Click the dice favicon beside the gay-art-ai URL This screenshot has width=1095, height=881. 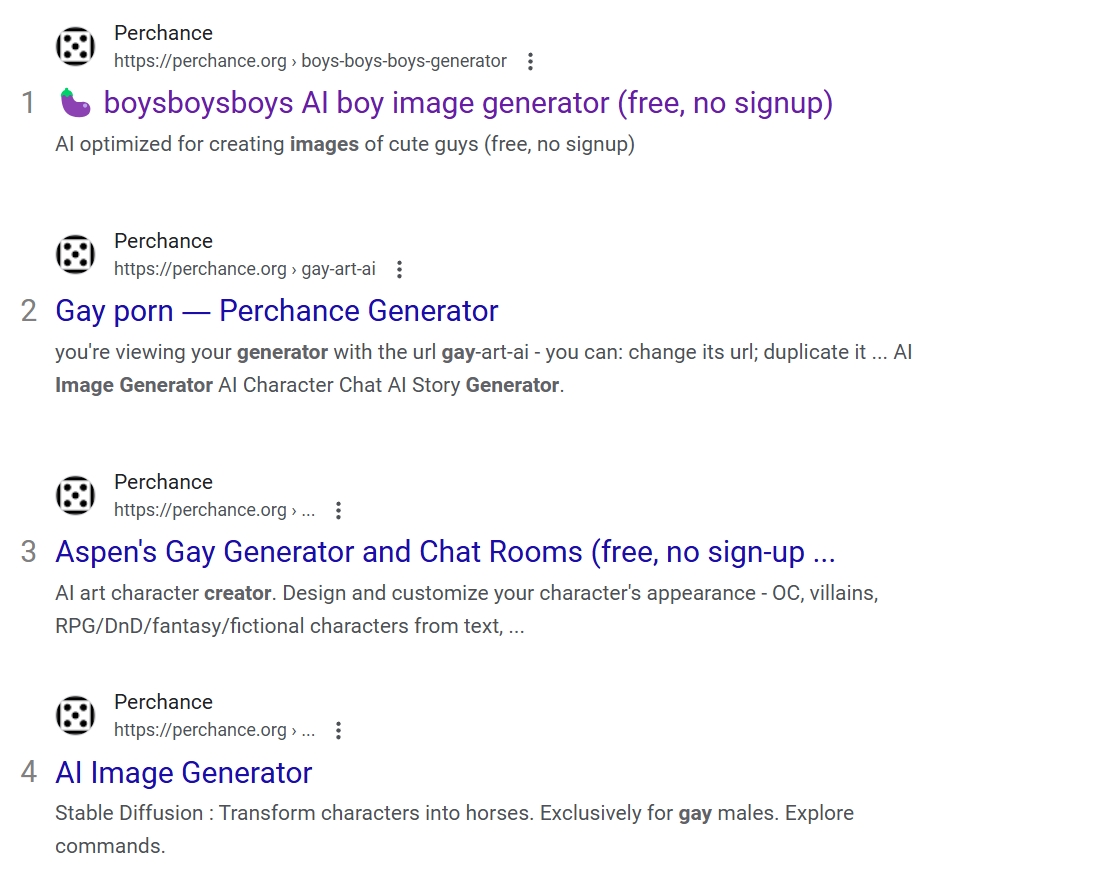(x=75, y=255)
